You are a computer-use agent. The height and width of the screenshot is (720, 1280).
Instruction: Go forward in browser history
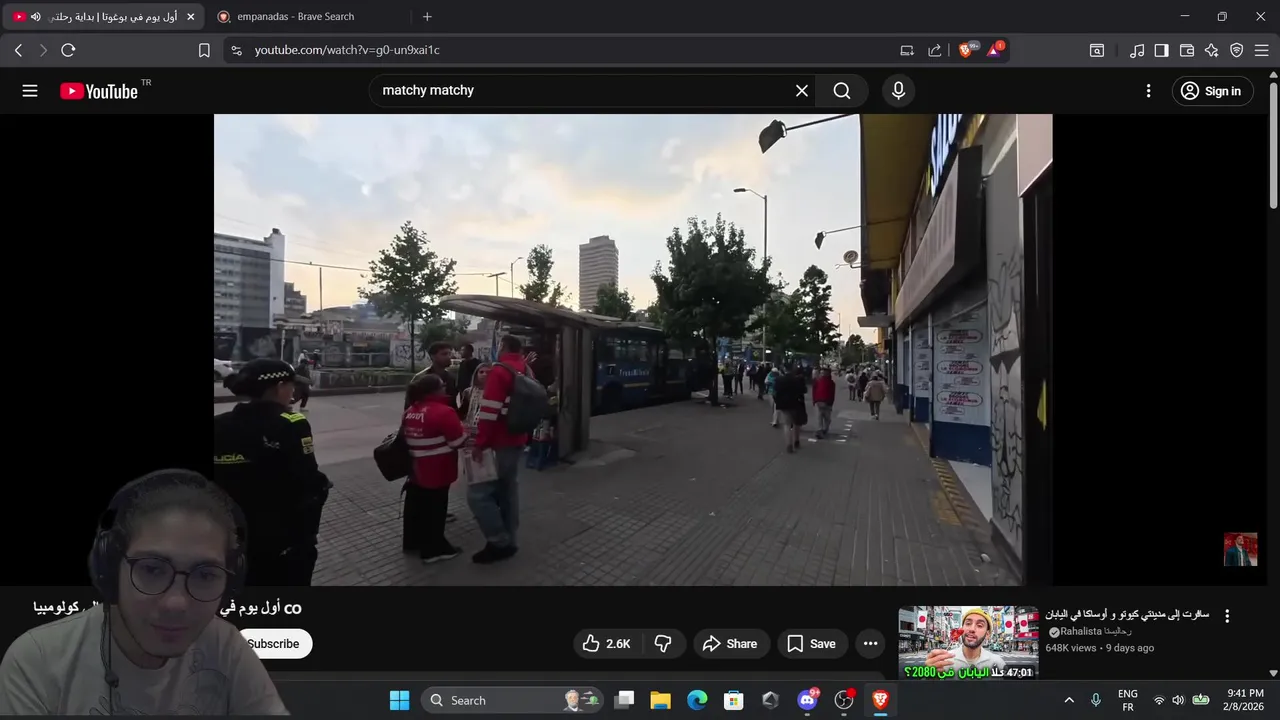(43, 50)
